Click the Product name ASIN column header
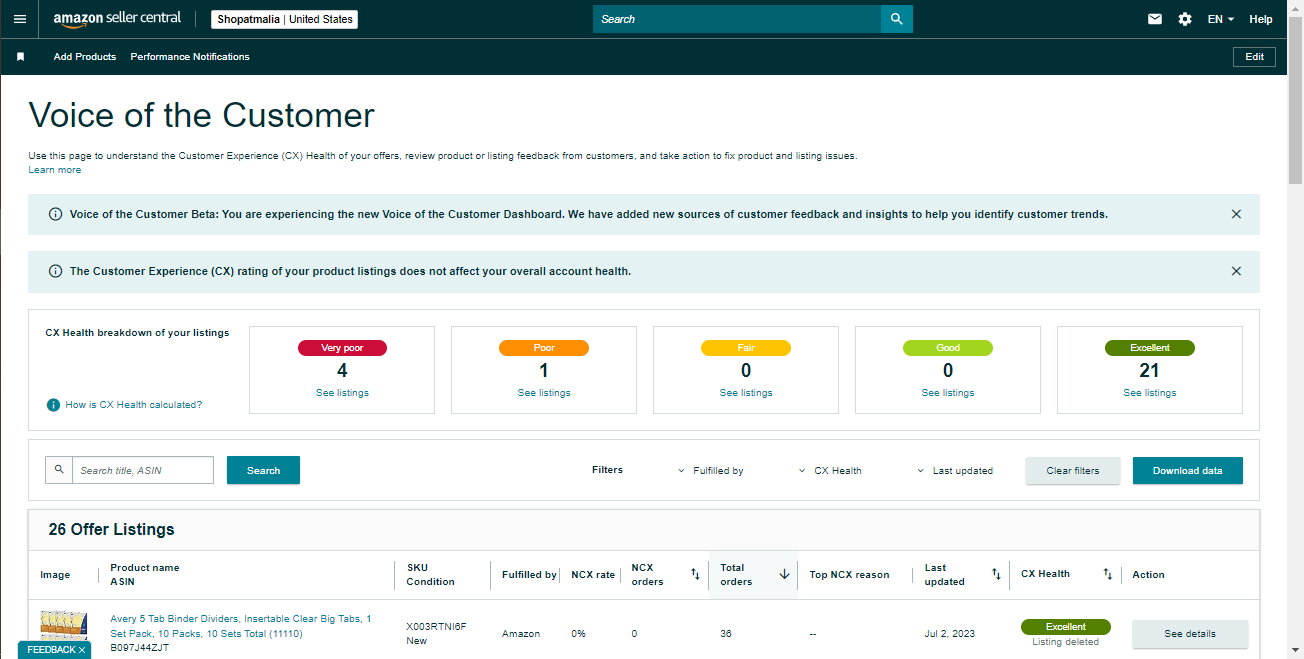This screenshot has height=659, width=1304. click(x=145, y=574)
